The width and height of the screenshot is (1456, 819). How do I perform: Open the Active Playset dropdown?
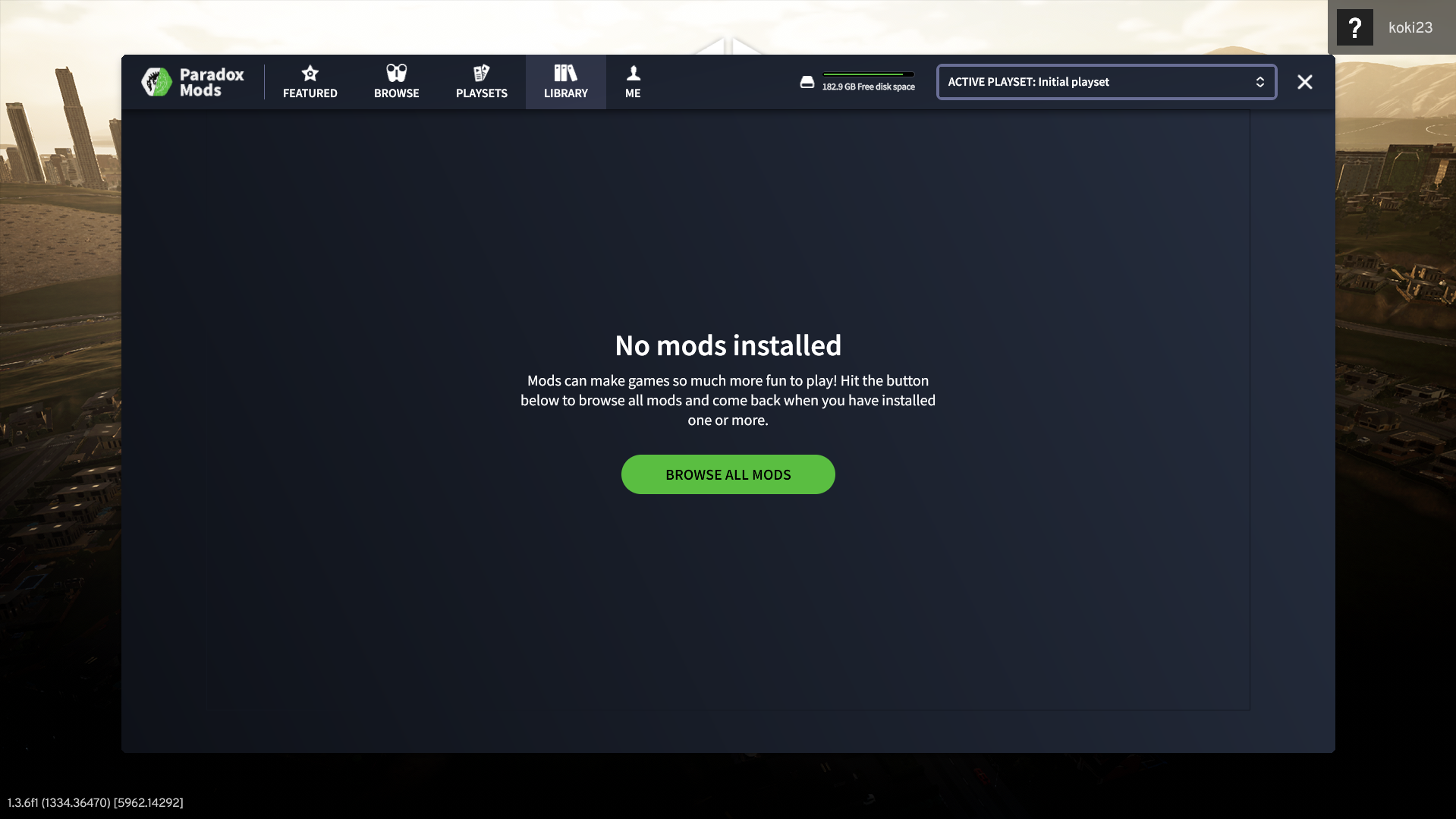click(1106, 82)
